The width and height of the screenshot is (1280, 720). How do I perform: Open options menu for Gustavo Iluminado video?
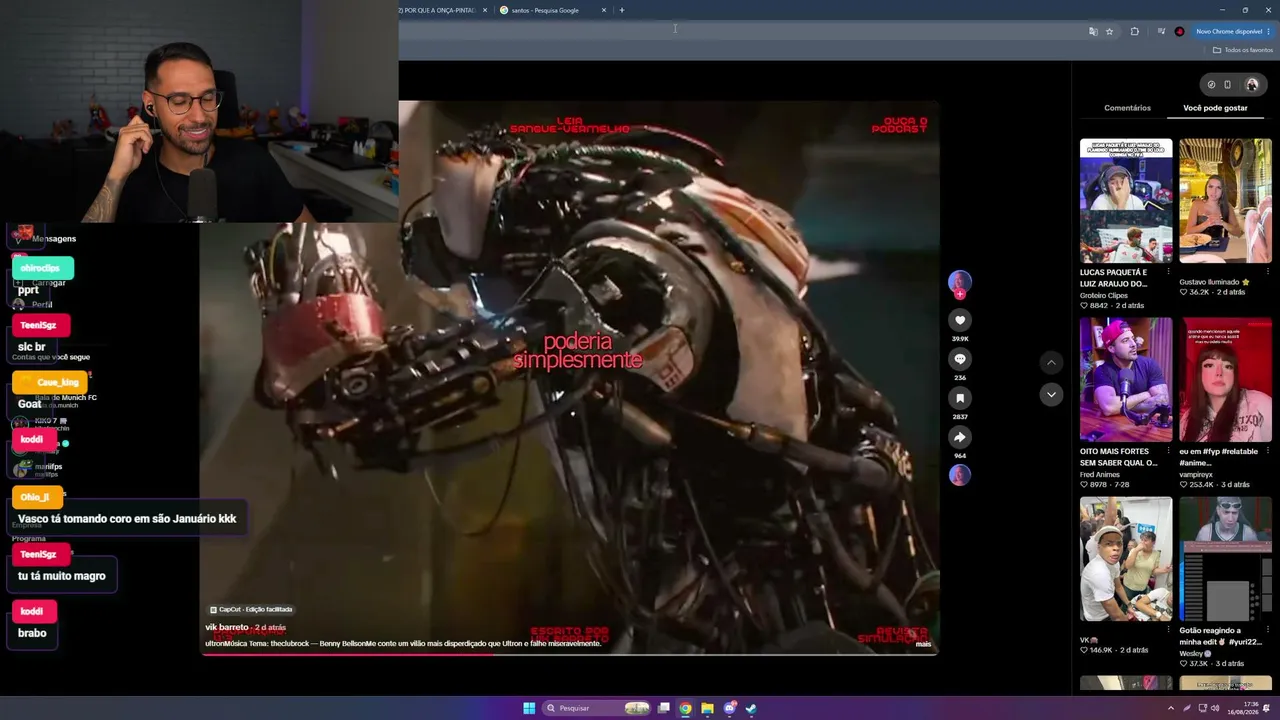(x=1268, y=271)
